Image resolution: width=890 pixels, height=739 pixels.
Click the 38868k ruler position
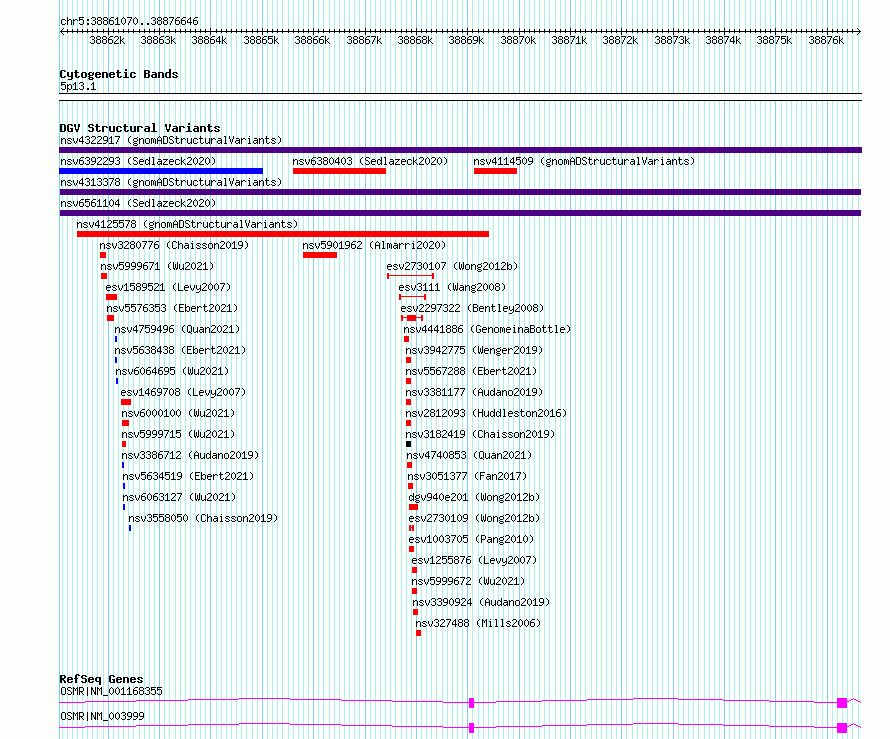[415, 40]
